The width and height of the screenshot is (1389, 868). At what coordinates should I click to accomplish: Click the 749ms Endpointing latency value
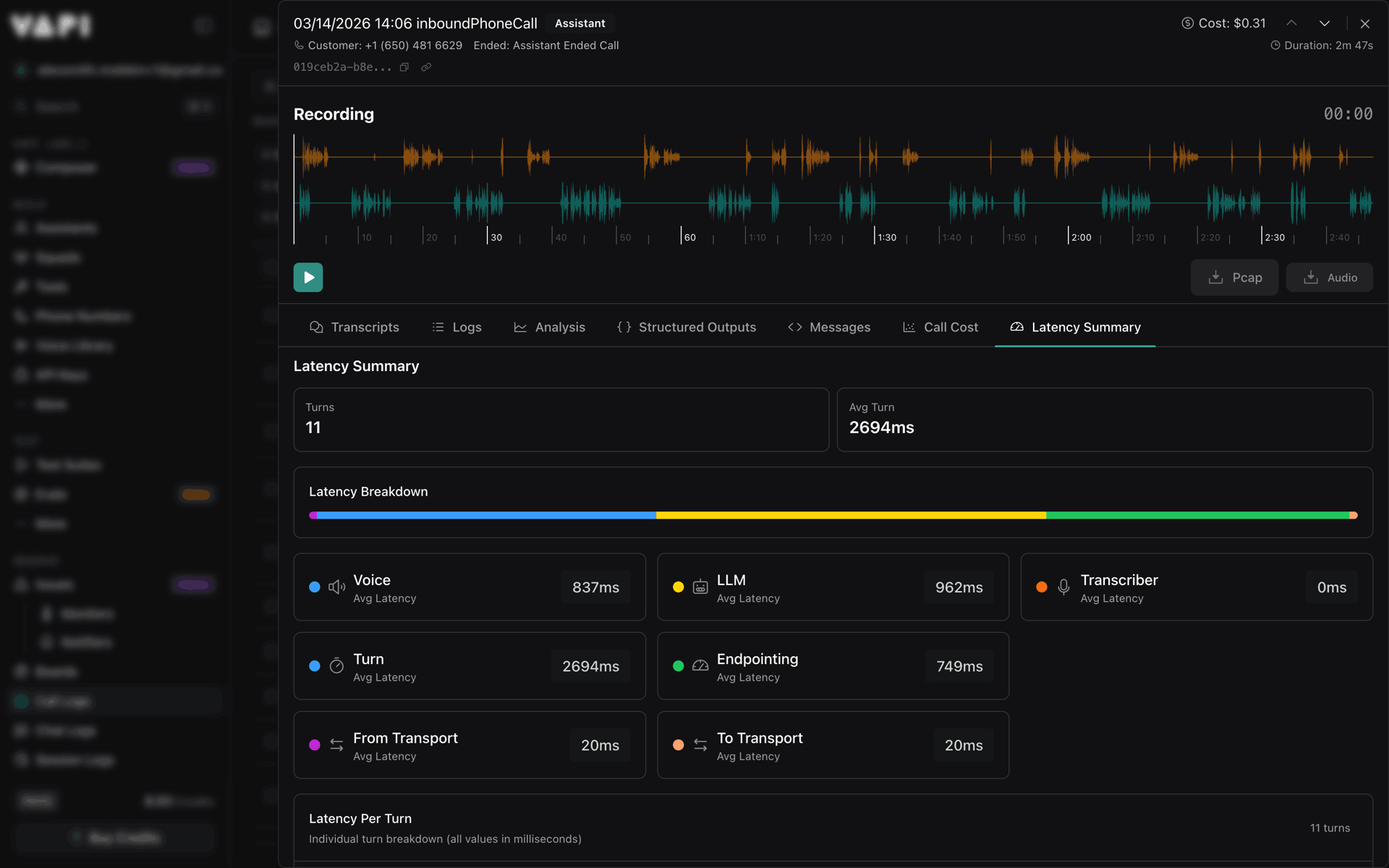(x=959, y=665)
